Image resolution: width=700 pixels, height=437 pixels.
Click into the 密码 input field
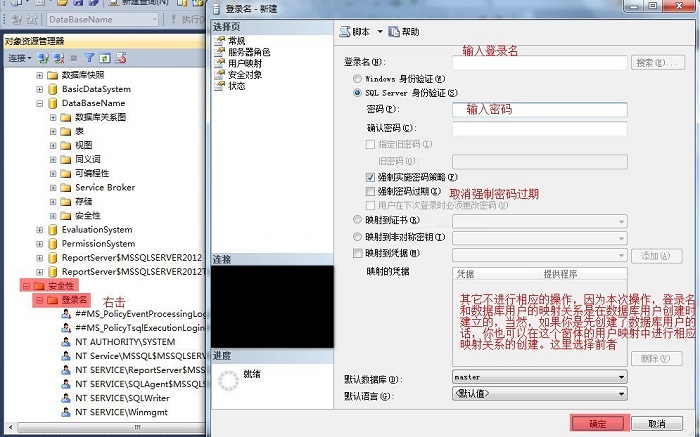[540, 109]
